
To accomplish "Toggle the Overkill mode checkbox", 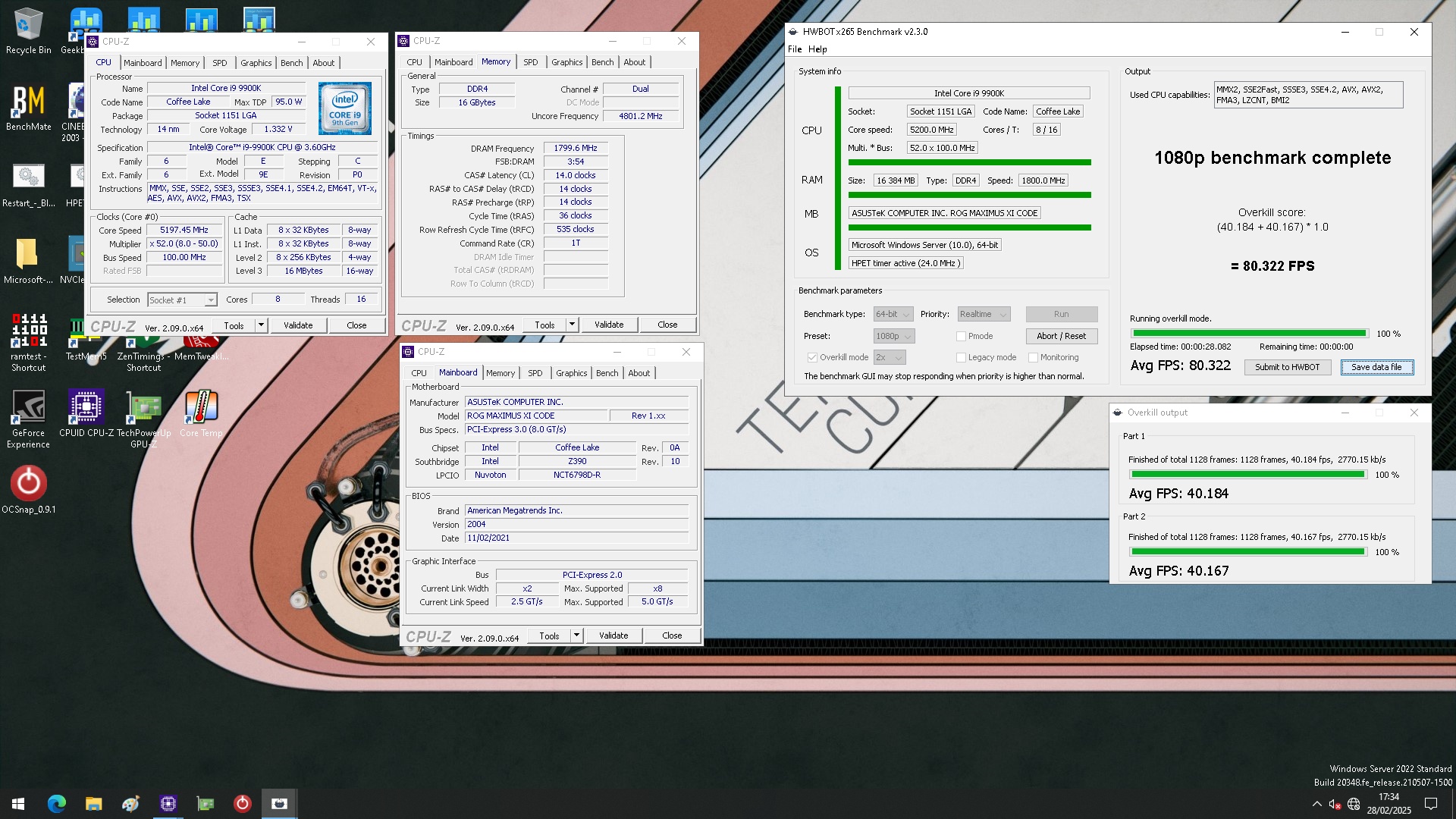I will tap(812, 357).
